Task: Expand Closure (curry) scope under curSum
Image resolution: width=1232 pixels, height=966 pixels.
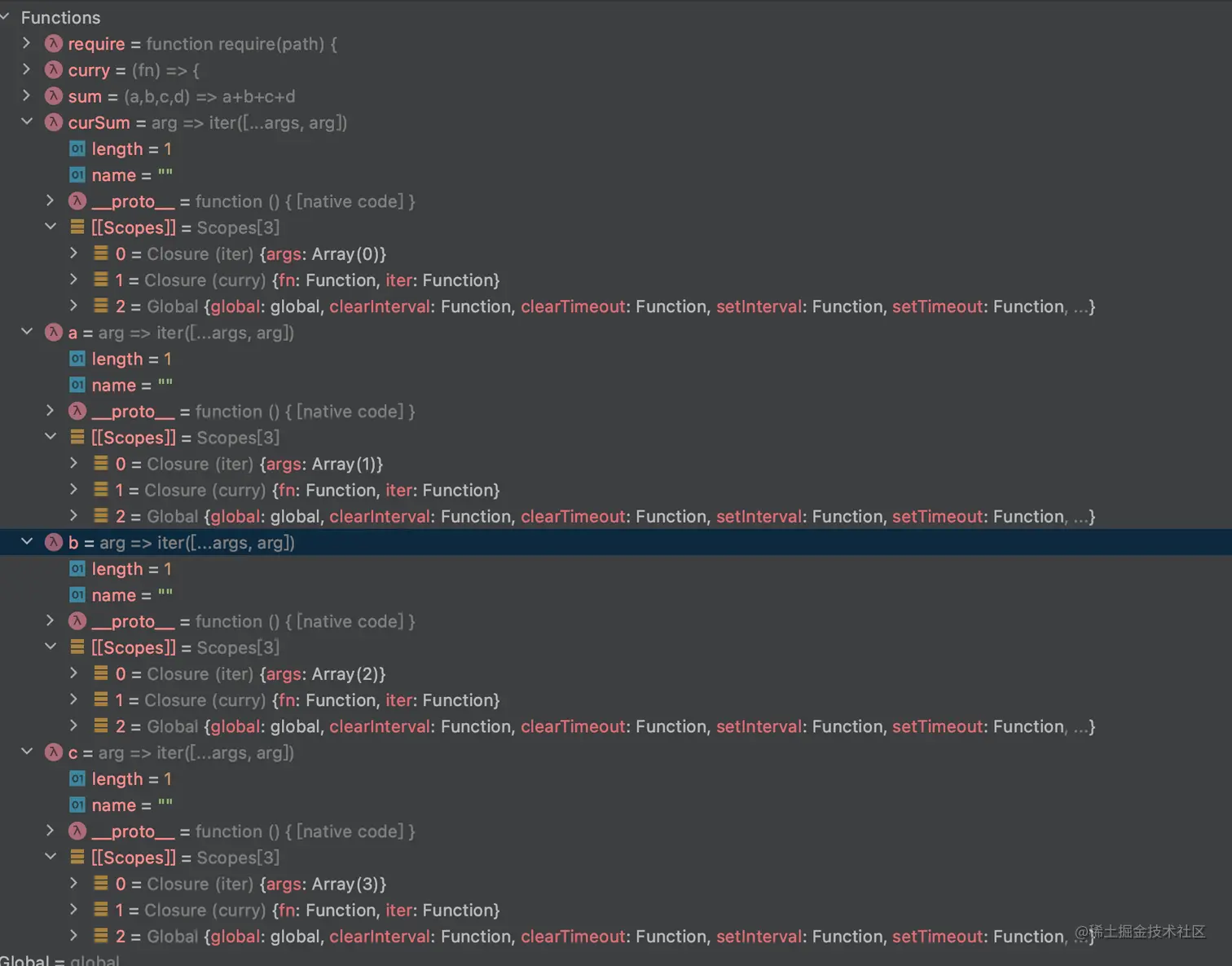Action: 74,280
